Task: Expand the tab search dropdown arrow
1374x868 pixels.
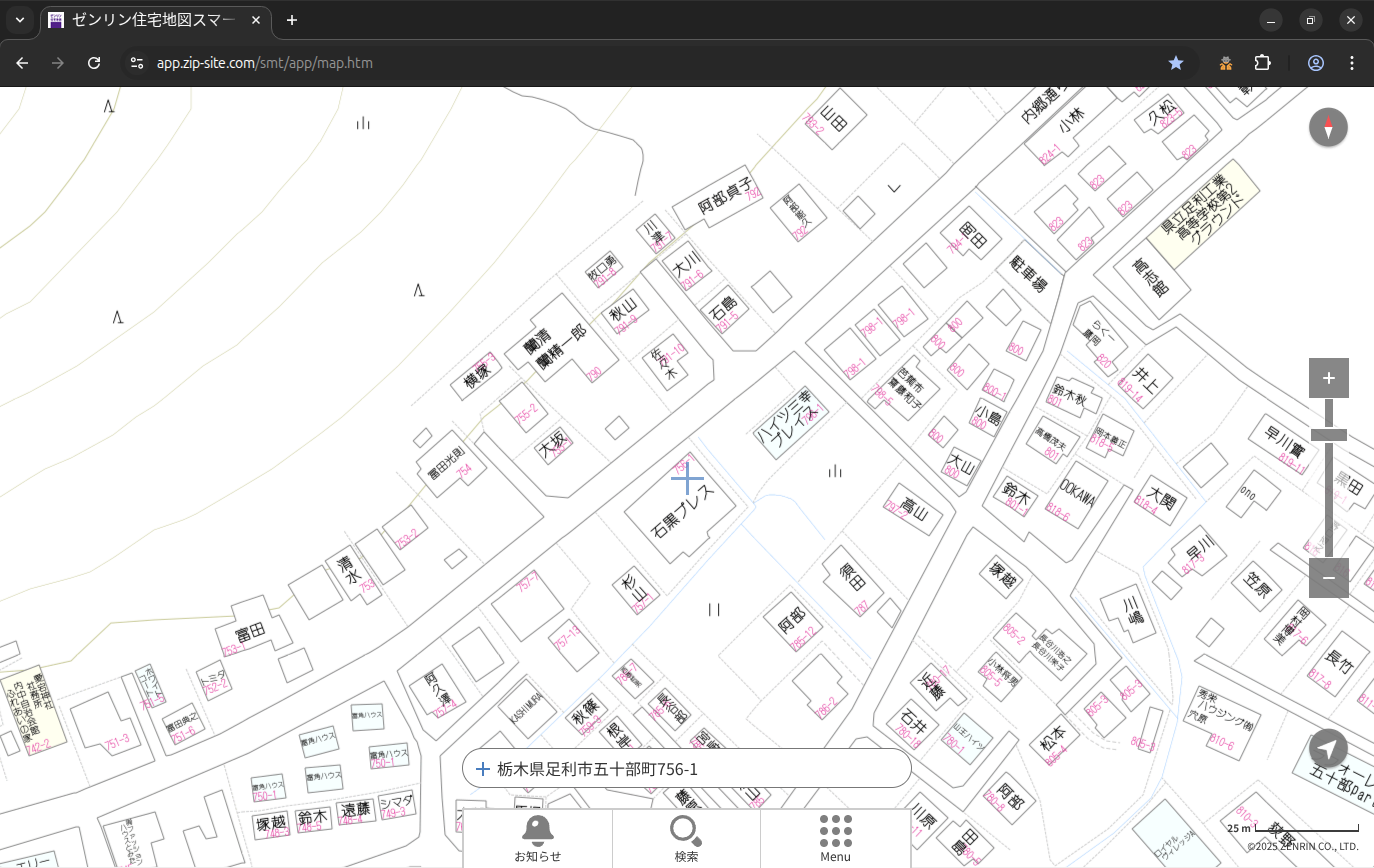Action: pyautogui.click(x=20, y=20)
